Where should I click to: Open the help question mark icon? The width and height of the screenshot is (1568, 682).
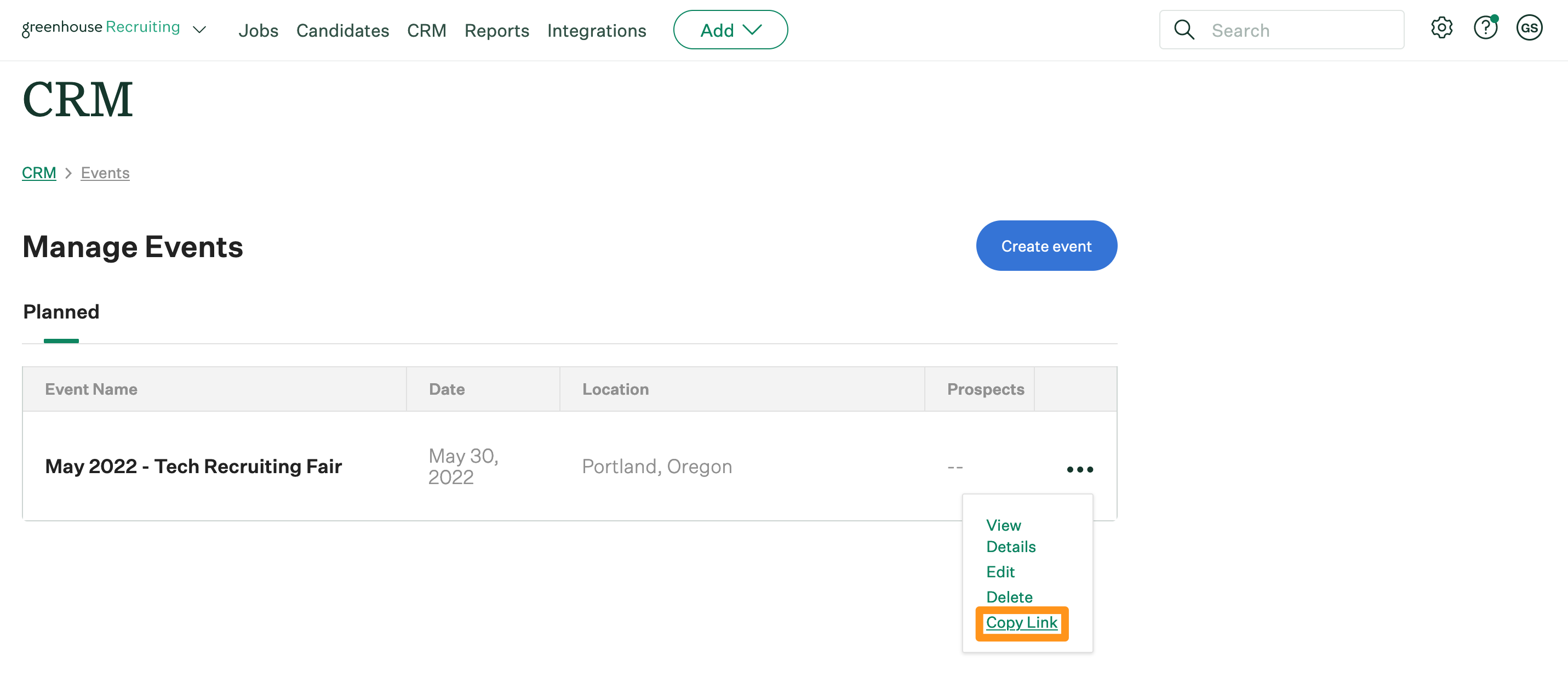coord(1485,28)
